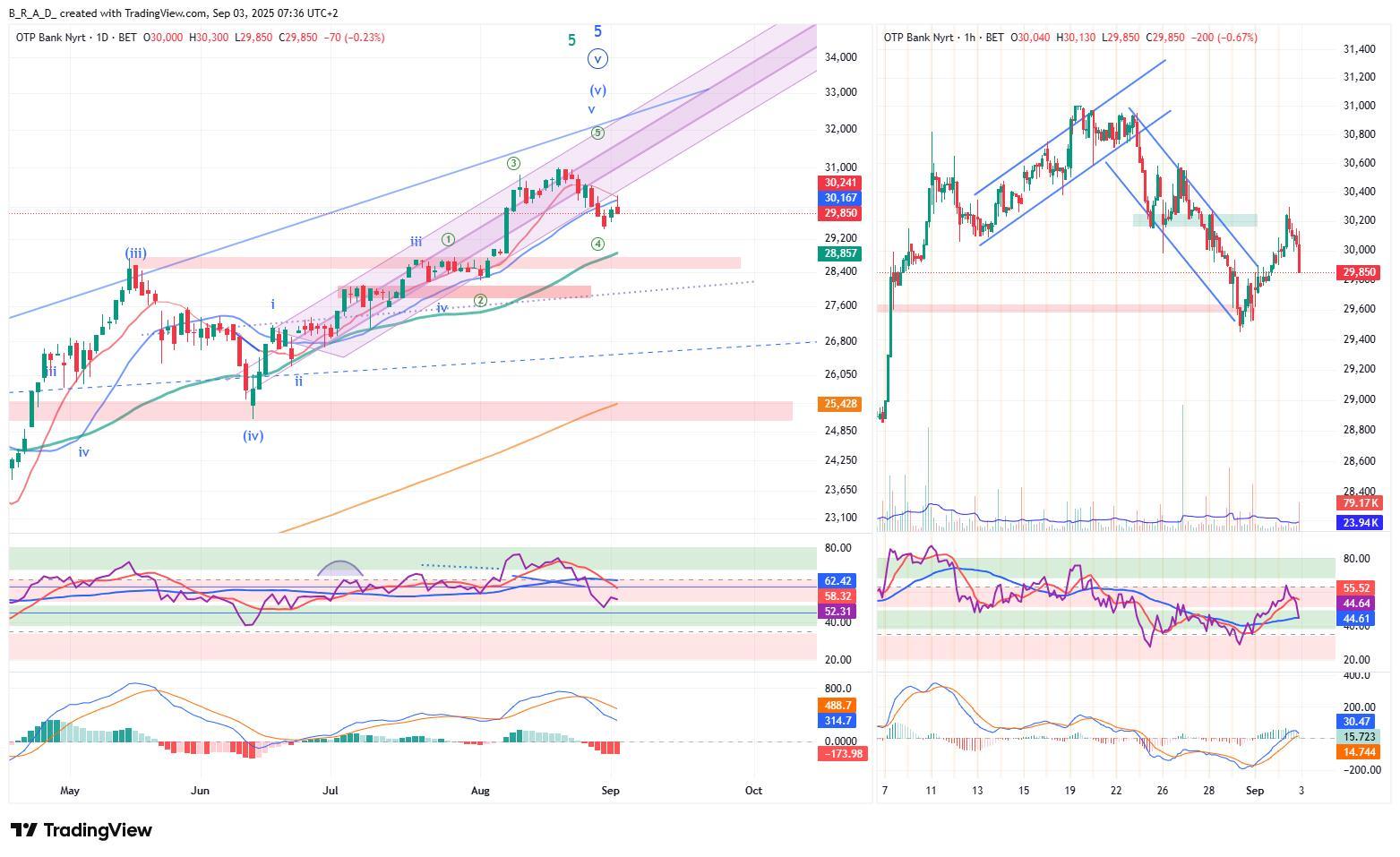Click the 'Jul' label on daily time axis
The width and height of the screenshot is (1400, 857).
pos(331,791)
